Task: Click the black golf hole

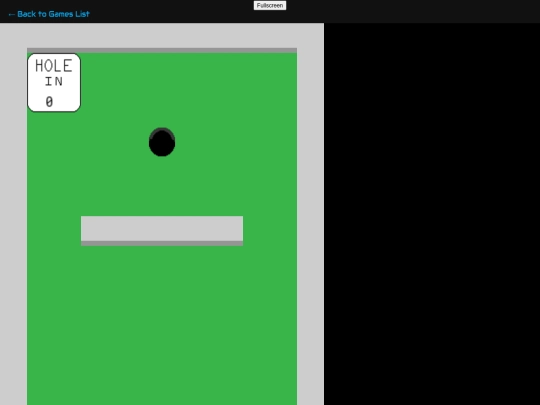Action: pos(162,142)
